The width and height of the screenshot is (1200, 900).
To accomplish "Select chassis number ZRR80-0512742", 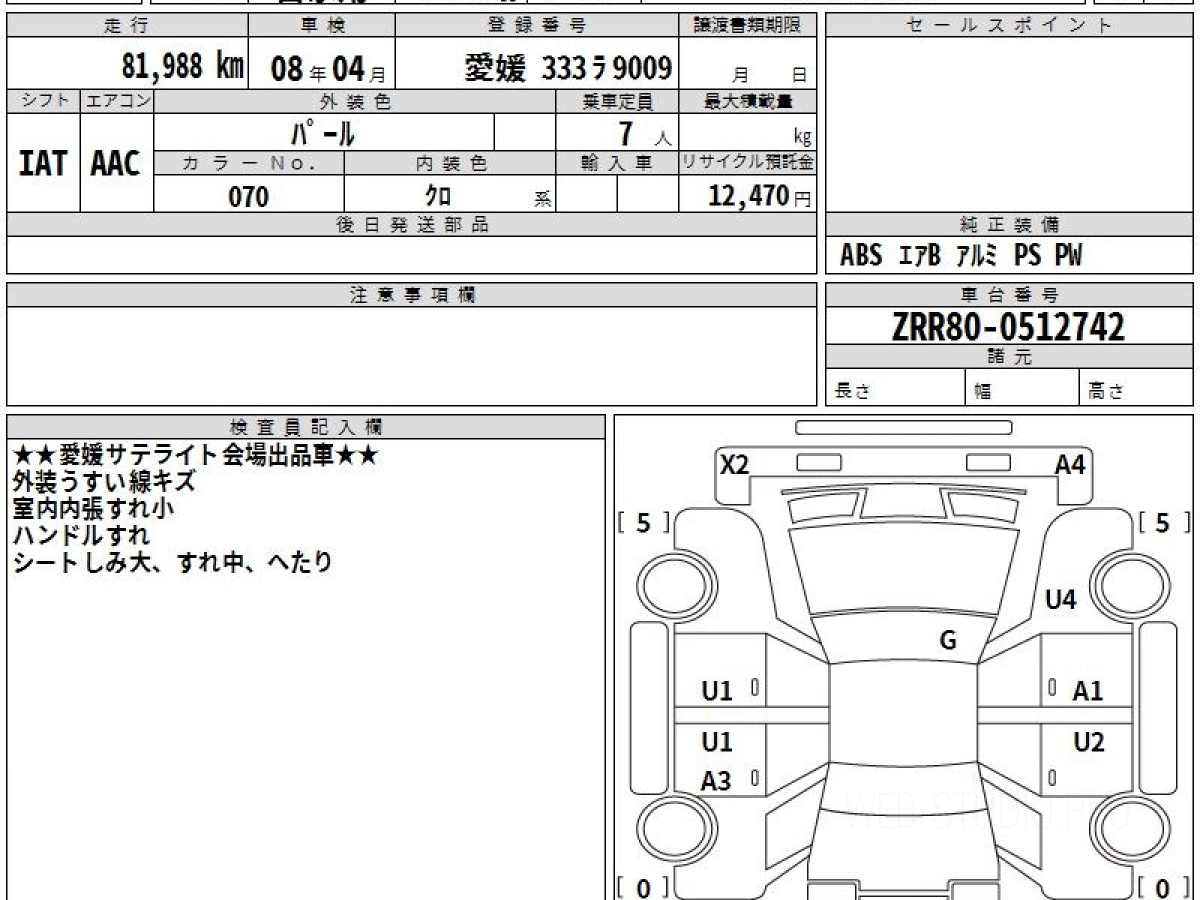I will pyautogui.click(x=1008, y=326).
